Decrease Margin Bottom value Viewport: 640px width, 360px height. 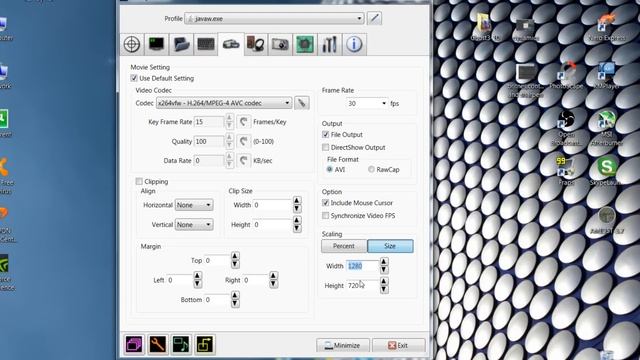click(235, 304)
